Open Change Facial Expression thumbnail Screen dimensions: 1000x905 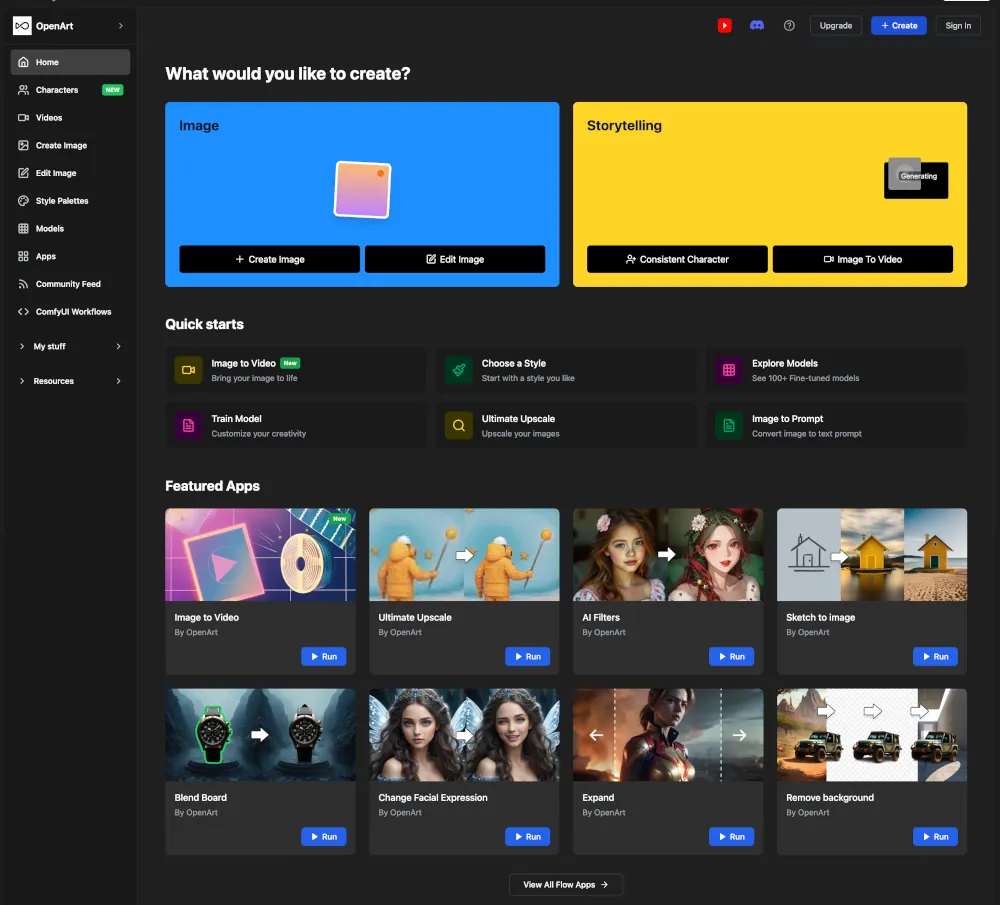[x=464, y=735]
